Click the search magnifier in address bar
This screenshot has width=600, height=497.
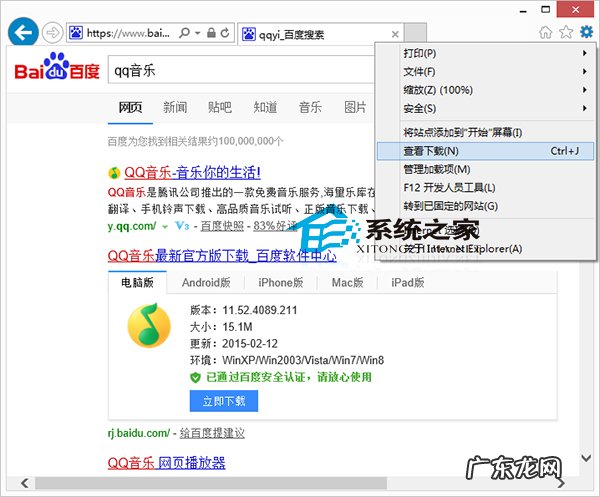pyautogui.click(x=184, y=33)
